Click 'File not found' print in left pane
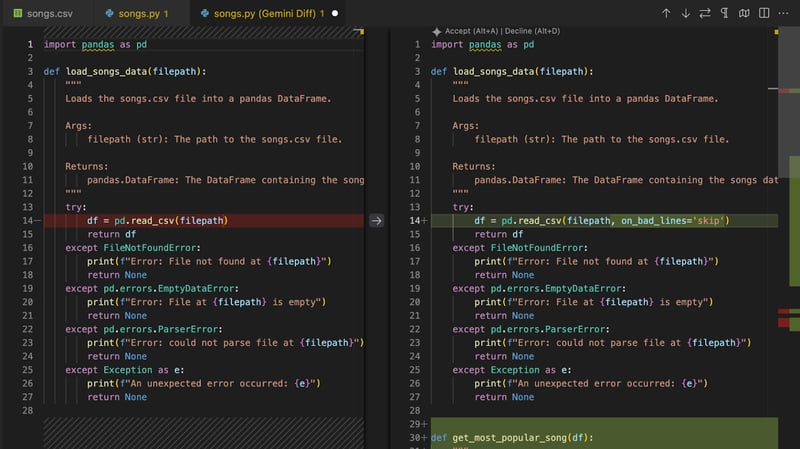800x449 pixels. click(209, 261)
